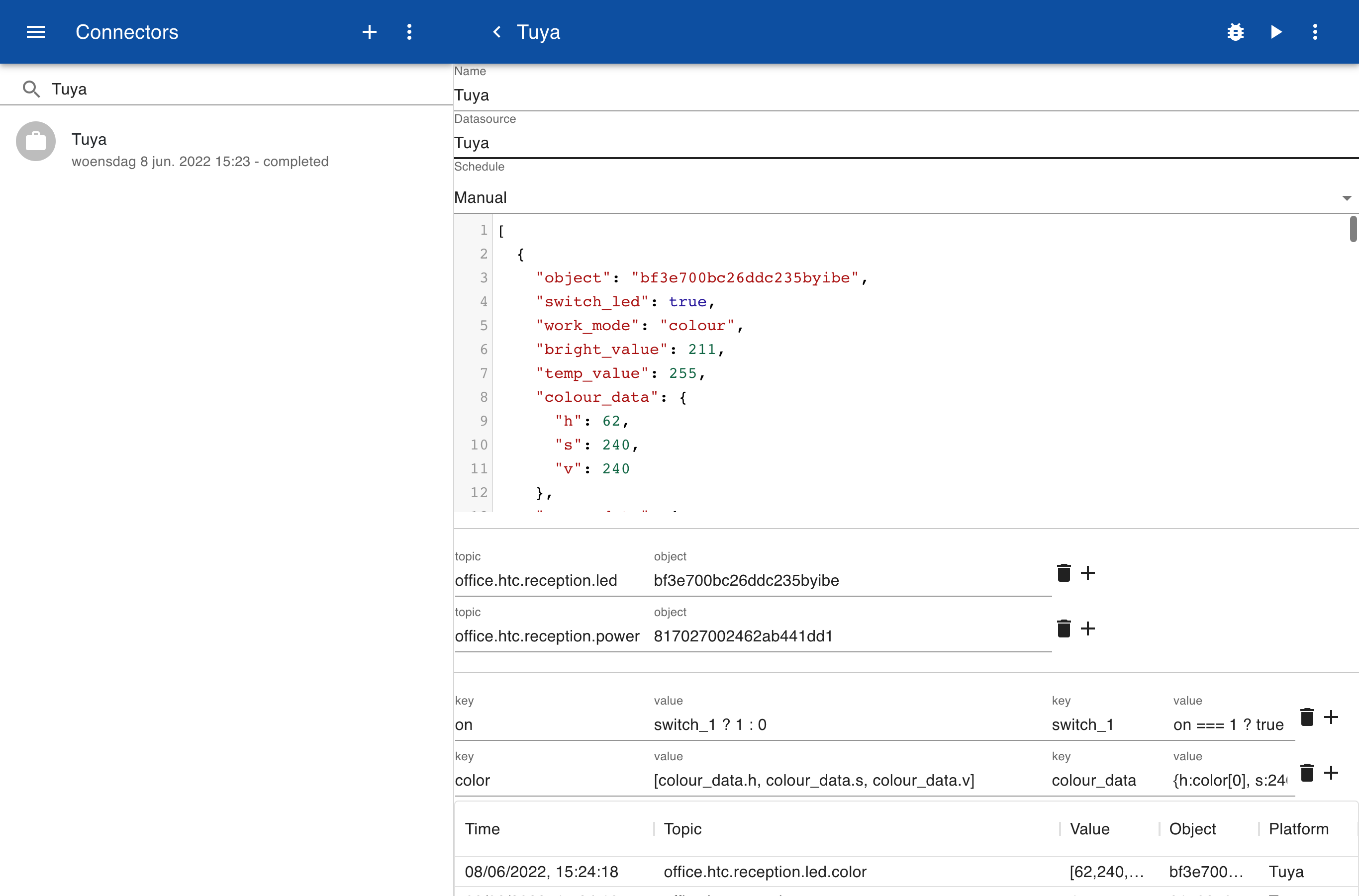Select the office.htc.reception.led.color table row

[x=906, y=872]
